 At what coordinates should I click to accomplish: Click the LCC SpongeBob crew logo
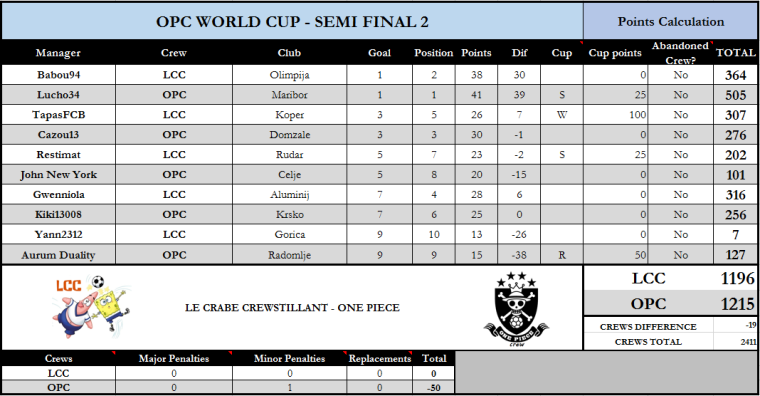[x=92, y=307]
